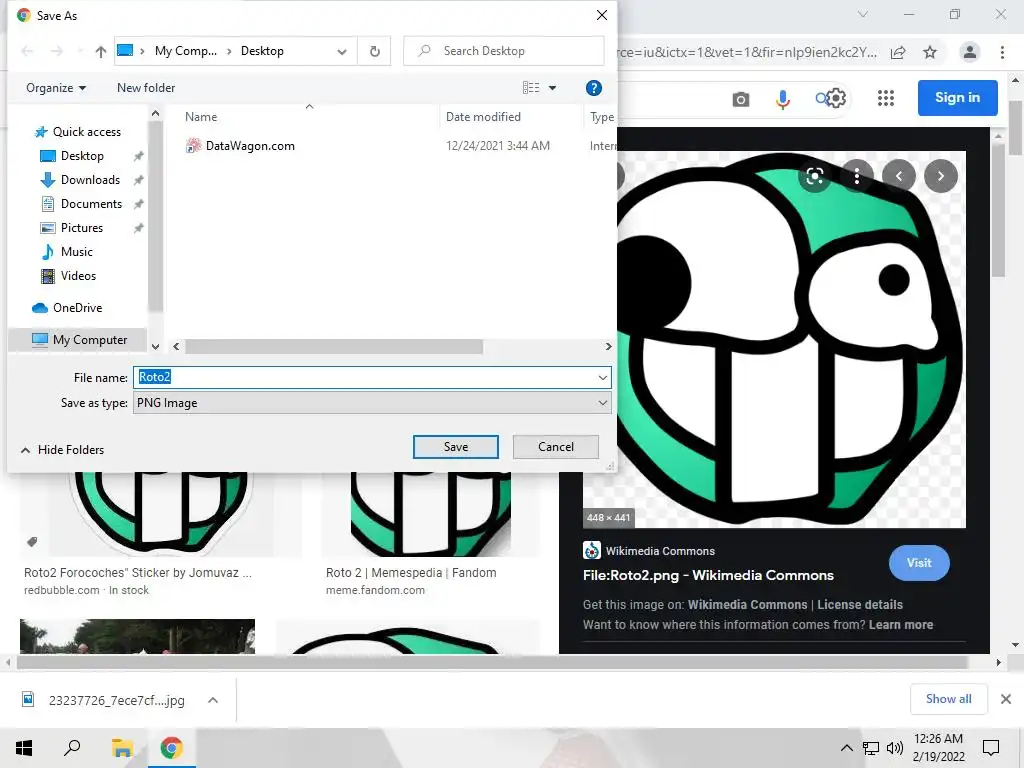Open Chrome three-dot menu
The height and width of the screenshot is (768, 1024).
tap(1002, 52)
